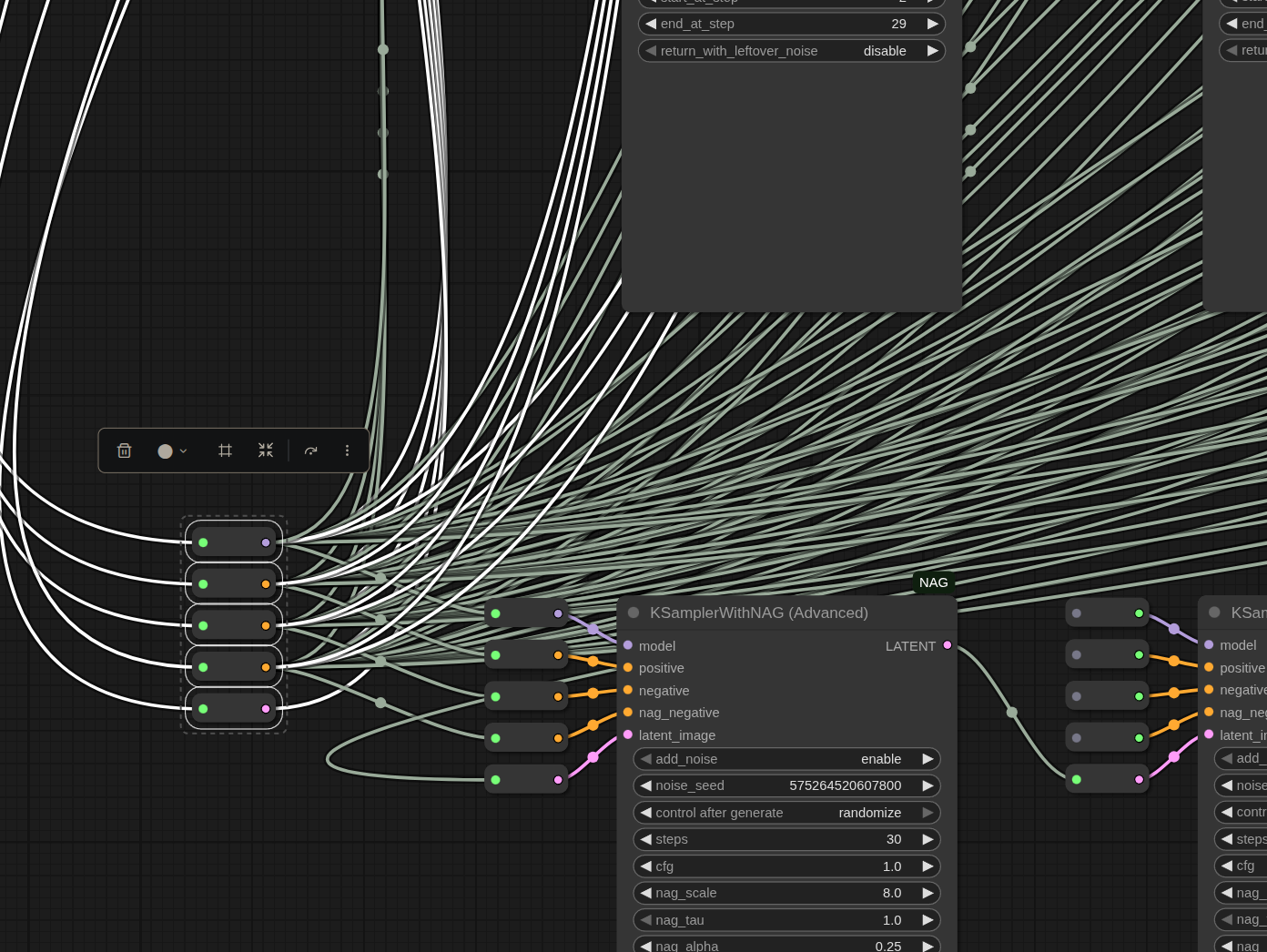Select the selected reroute node with the purple output dot
This screenshot has width=1267, height=952.
click(x=234, y=542)
